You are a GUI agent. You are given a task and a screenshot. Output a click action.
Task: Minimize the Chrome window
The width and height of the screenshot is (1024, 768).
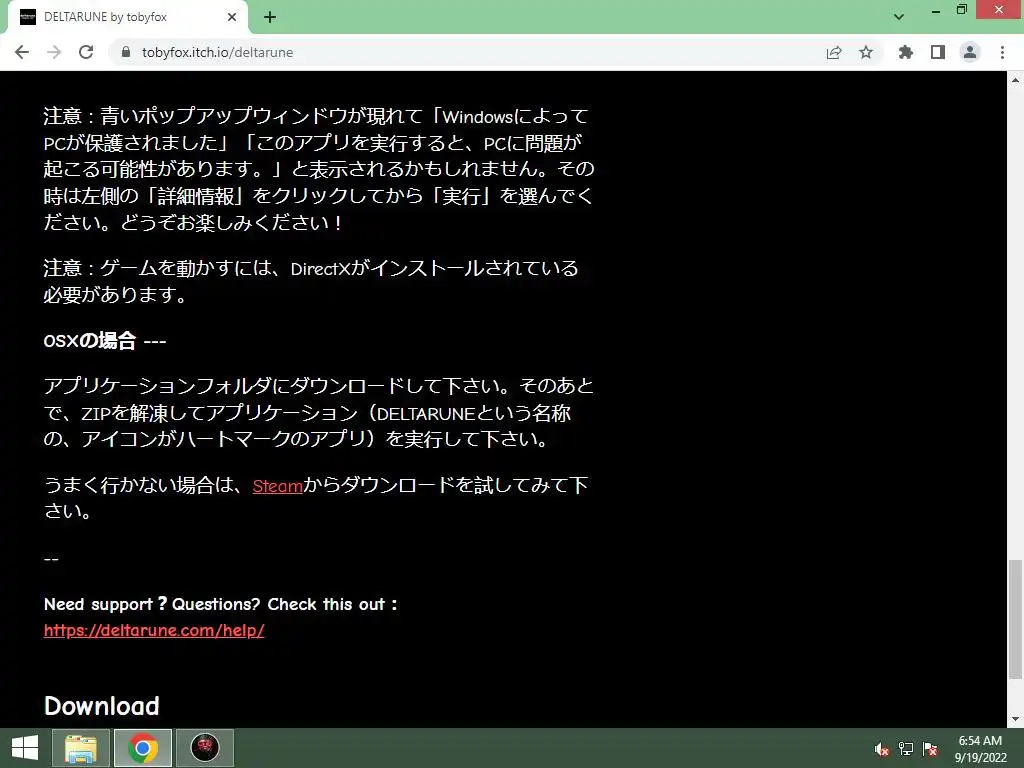[936, 10]
